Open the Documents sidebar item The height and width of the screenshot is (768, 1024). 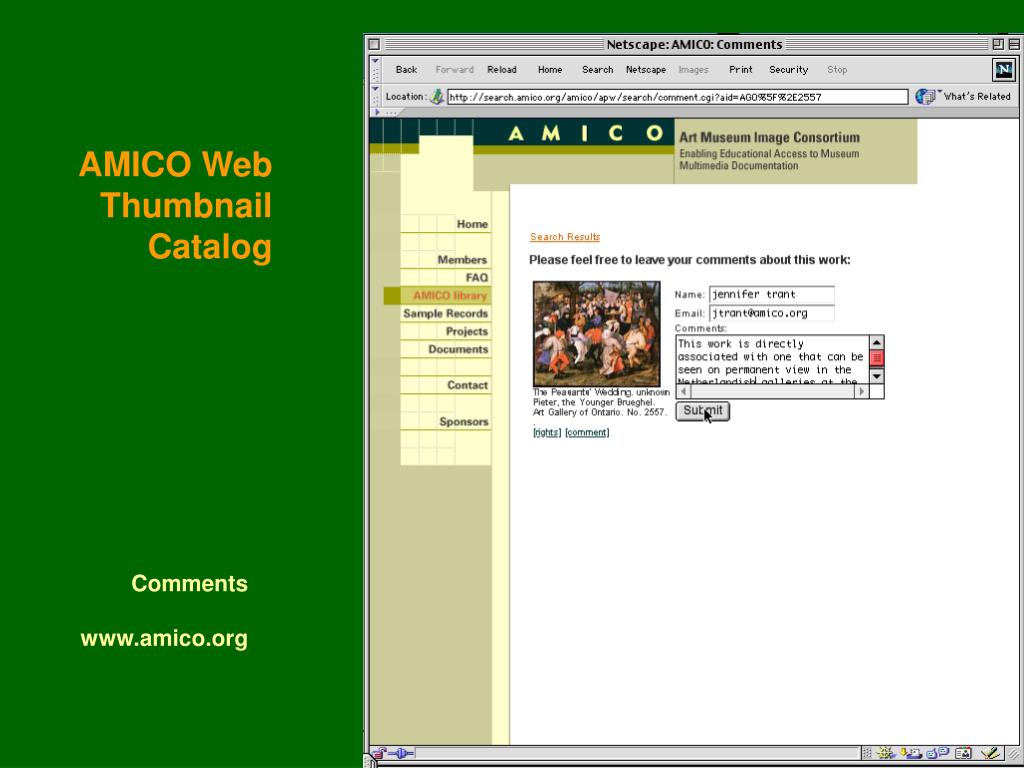458,349
